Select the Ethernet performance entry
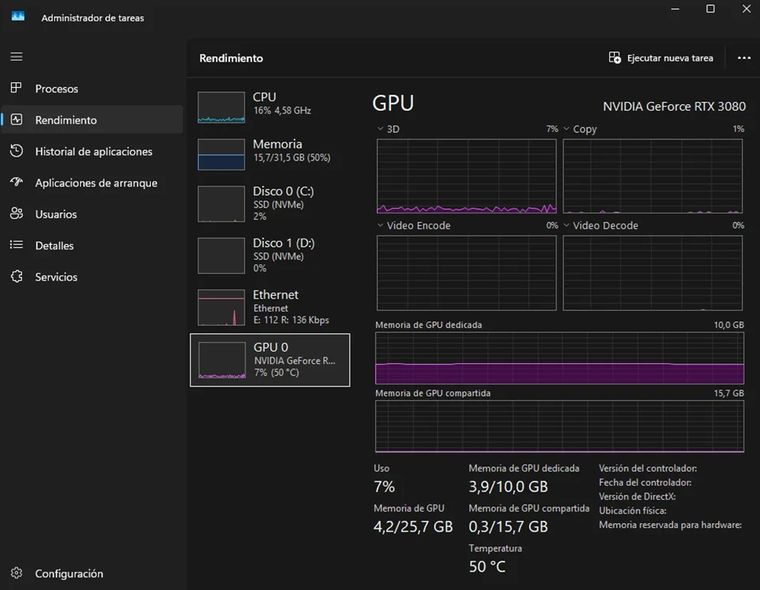This screenshot has width=760, height=590. click(x=270, y=307)
